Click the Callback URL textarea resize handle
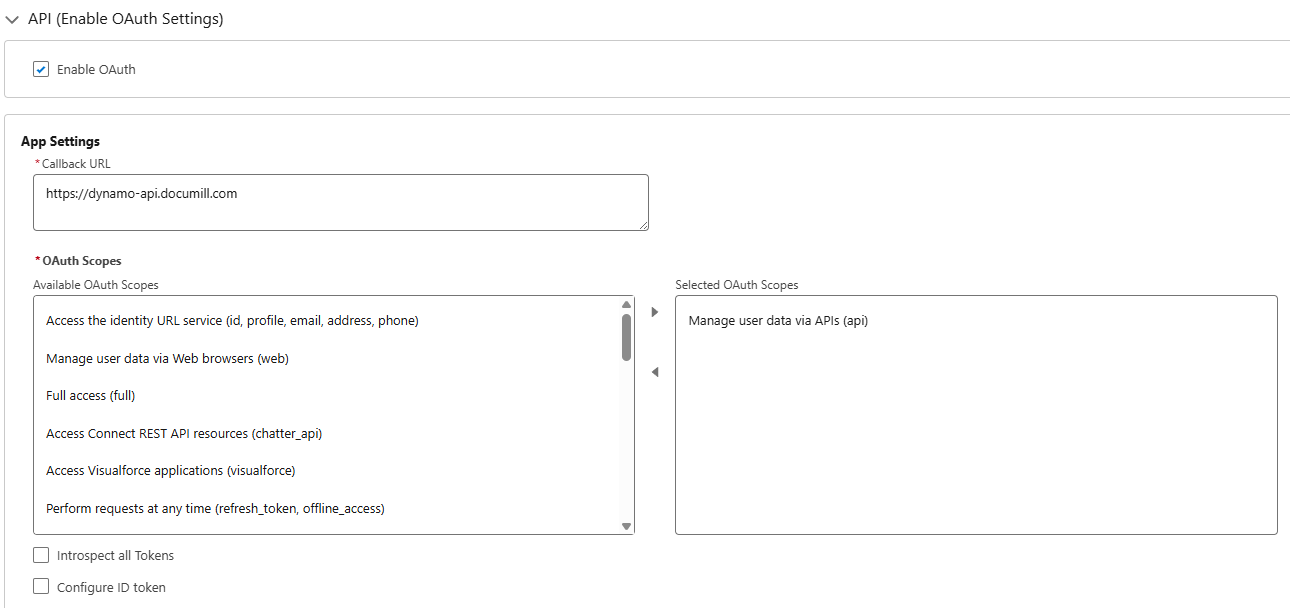This screenshot has height=608, width=1290. [643, 225]
